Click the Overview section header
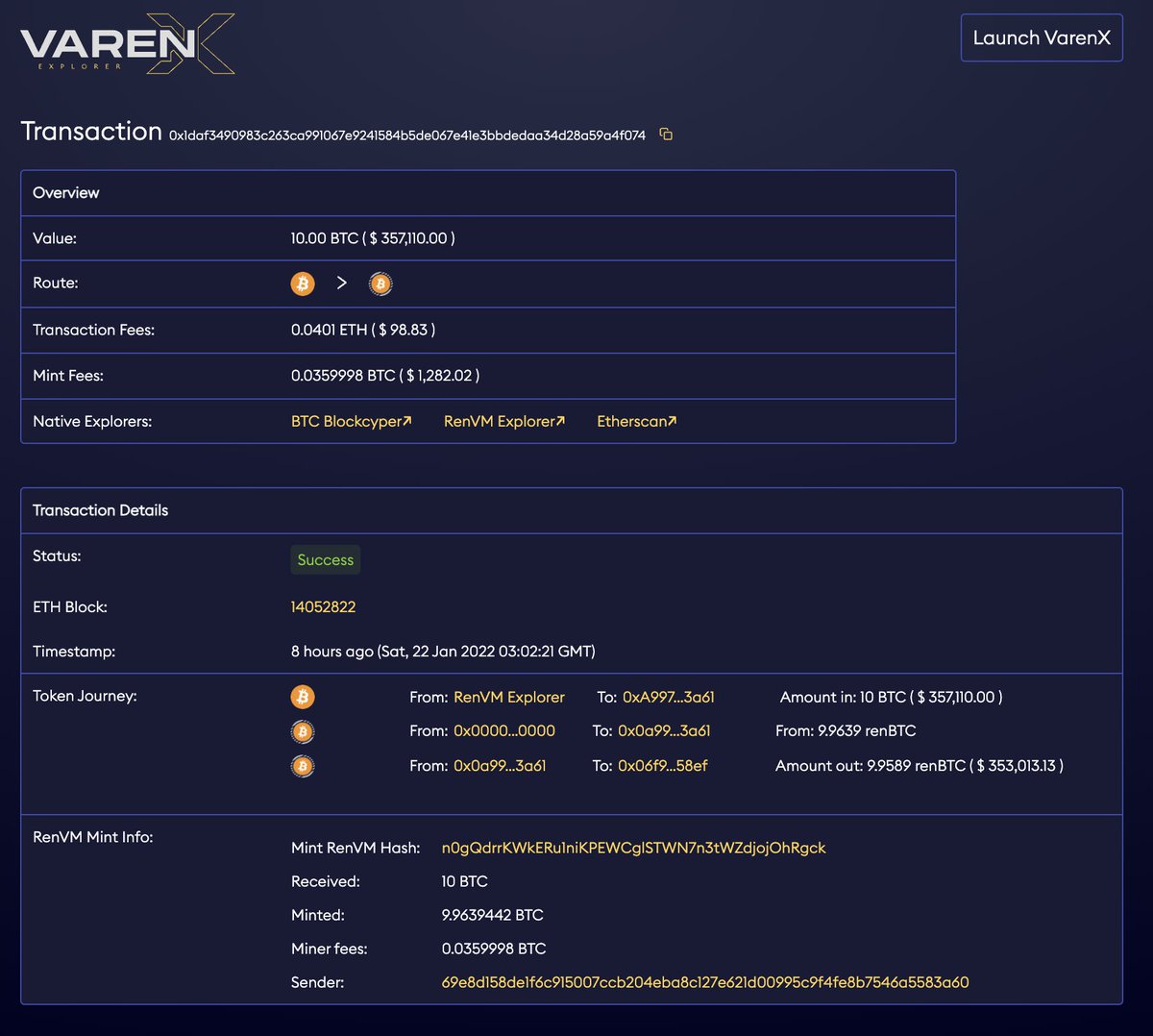This screenshot has height=1036, width=1153. [x=488, y=193]
